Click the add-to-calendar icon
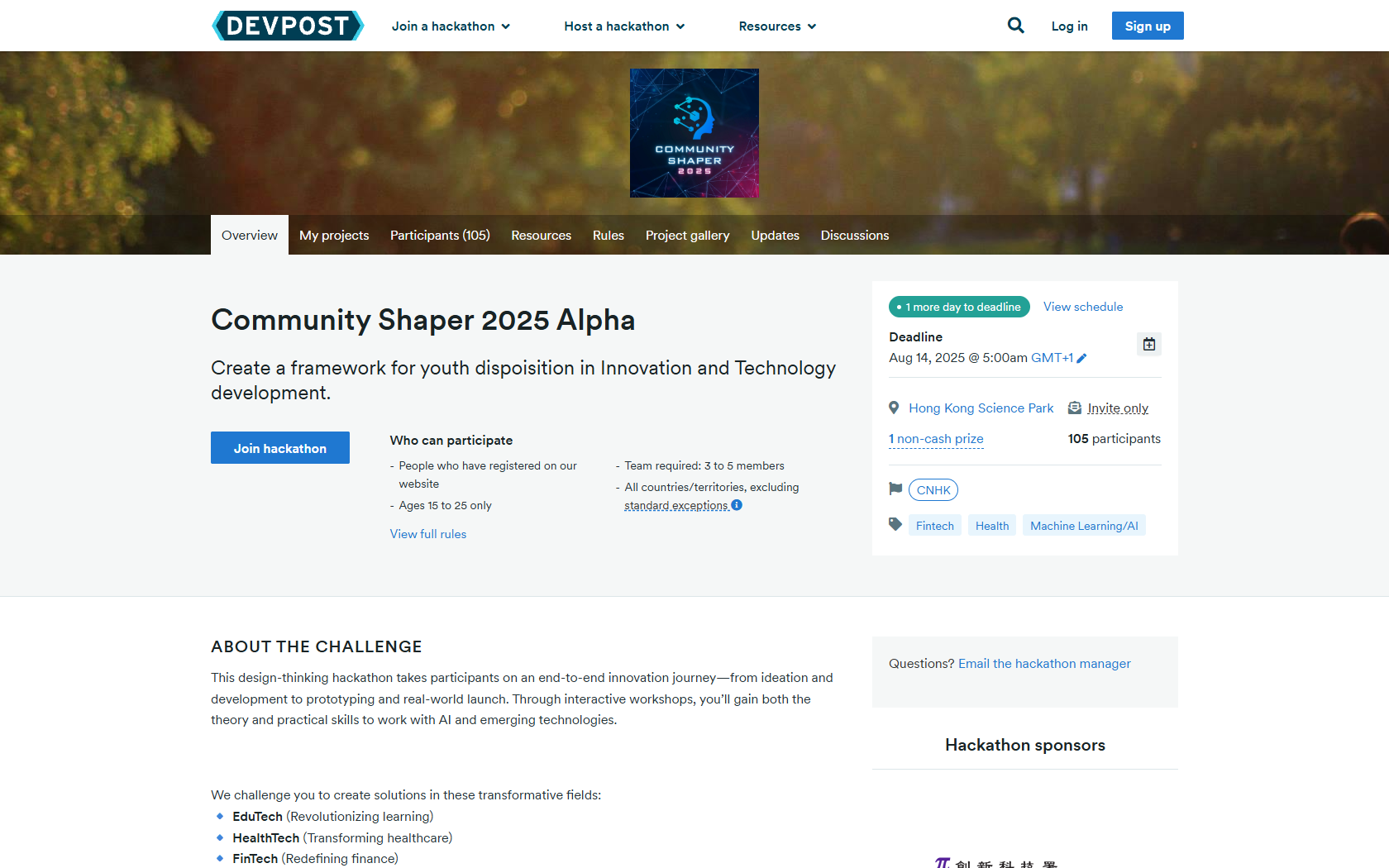 (1149, 344)
